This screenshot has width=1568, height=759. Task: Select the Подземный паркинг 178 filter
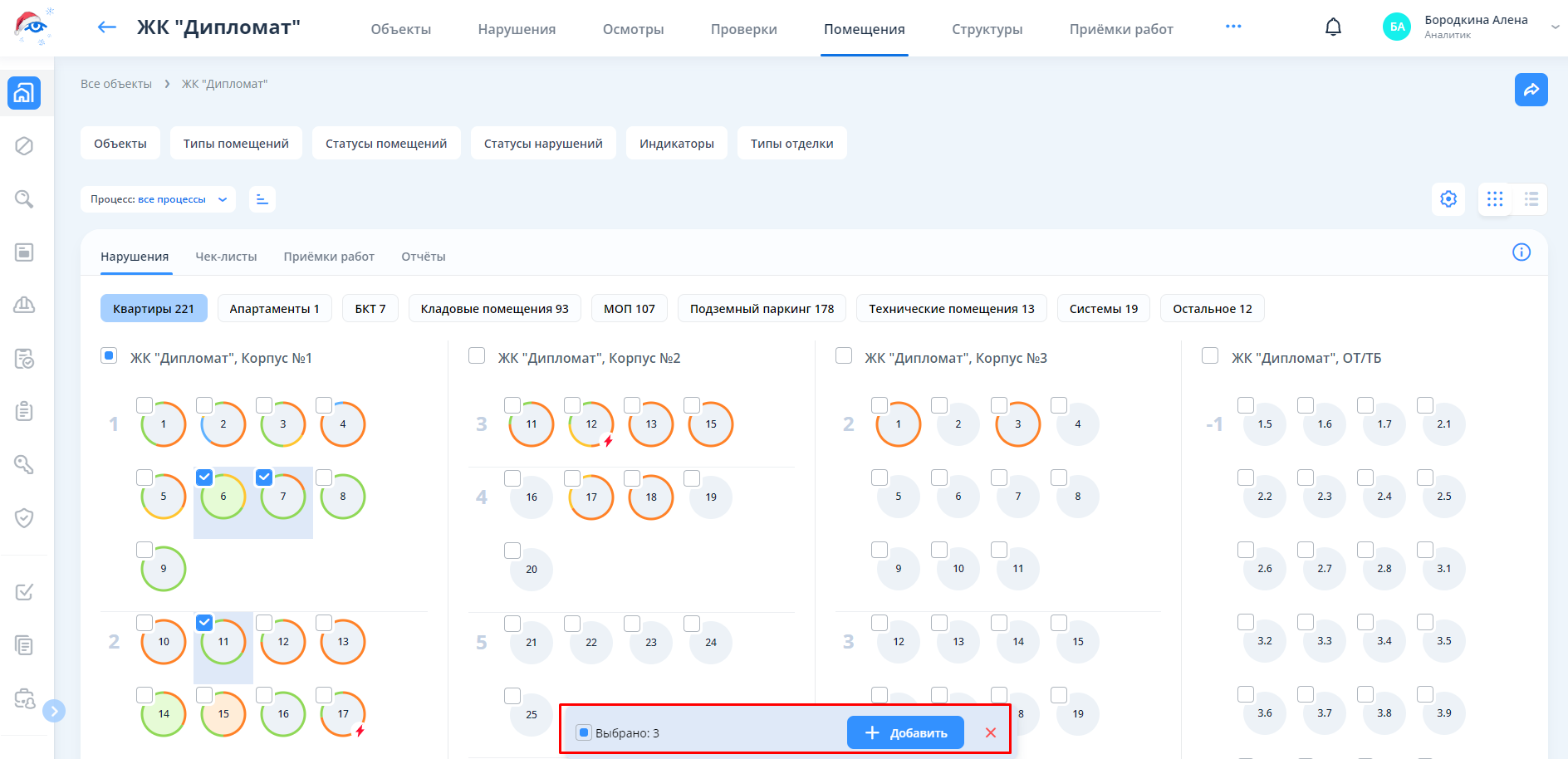coord(762,309)
